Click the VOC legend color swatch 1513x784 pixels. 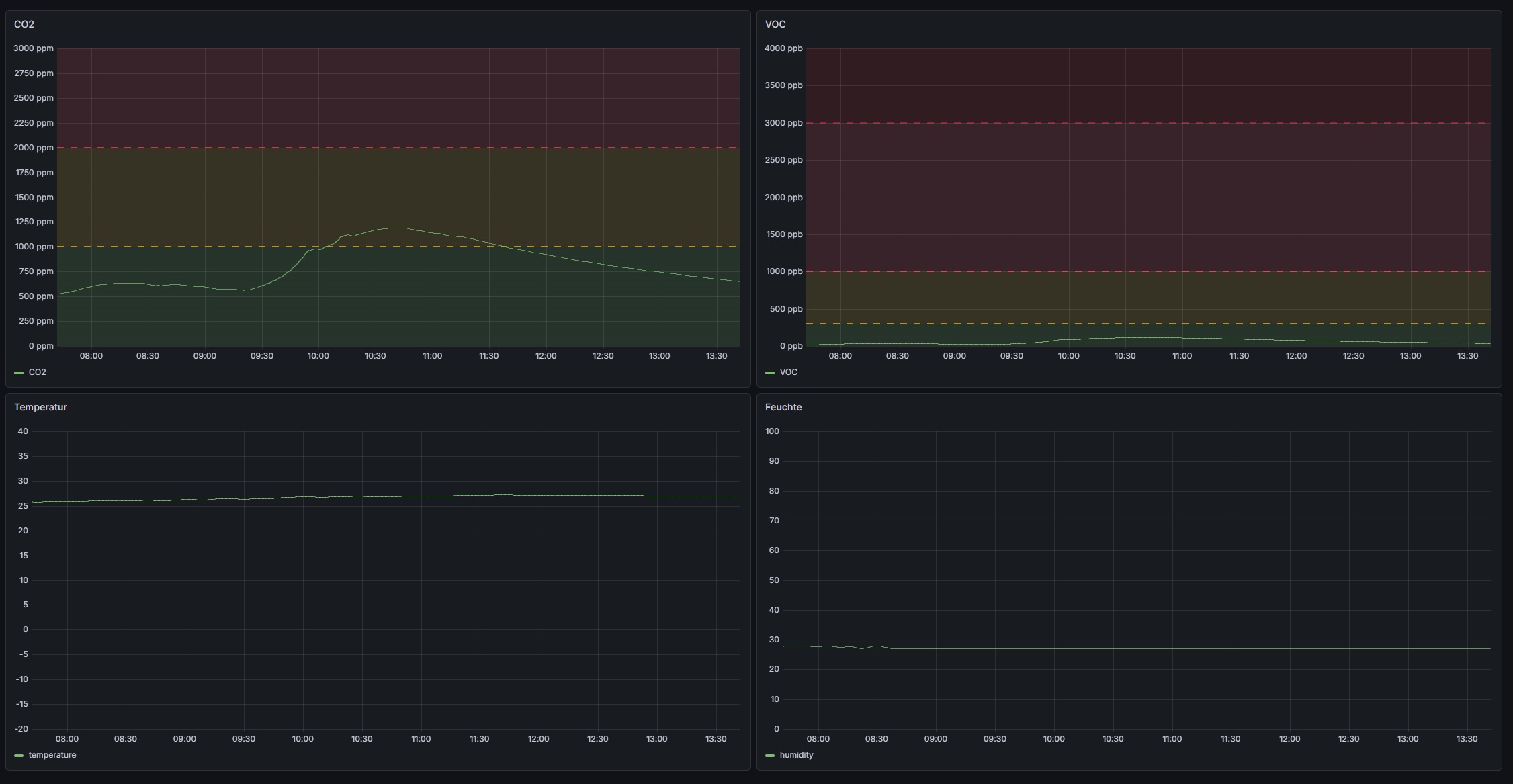point(770,373)
